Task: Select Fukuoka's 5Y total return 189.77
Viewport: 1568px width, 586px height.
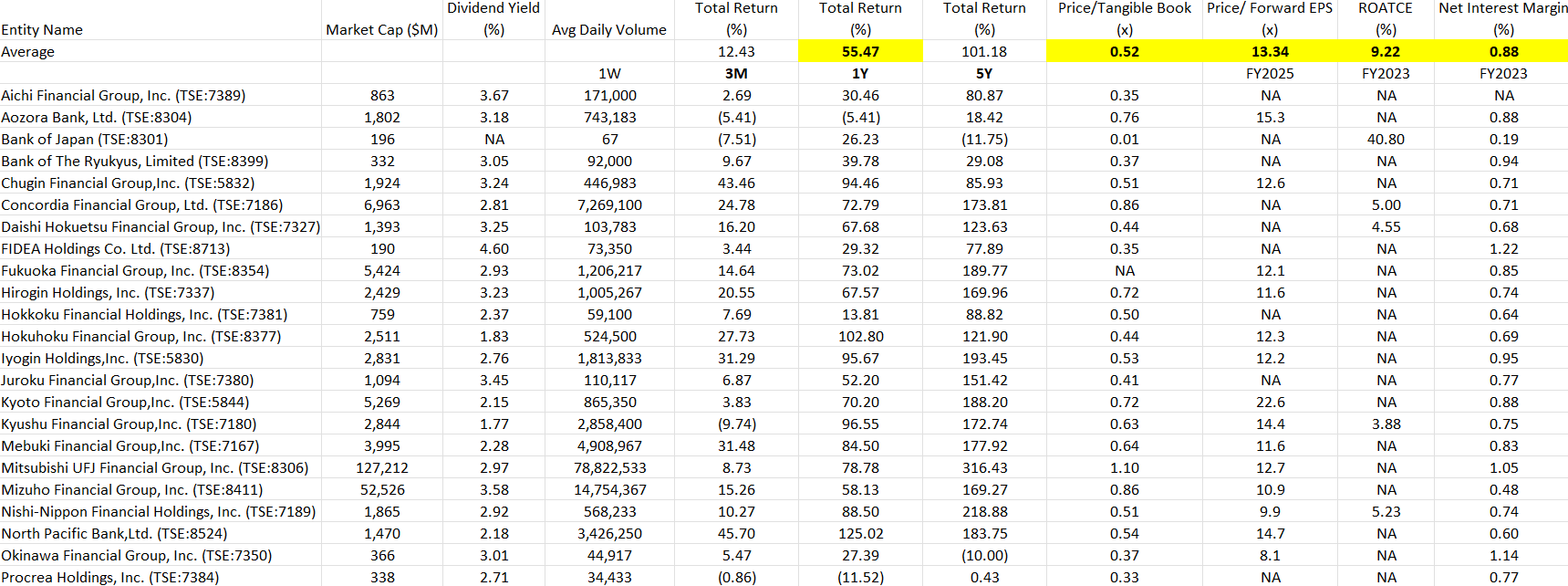Action: (x=984, y=271)
